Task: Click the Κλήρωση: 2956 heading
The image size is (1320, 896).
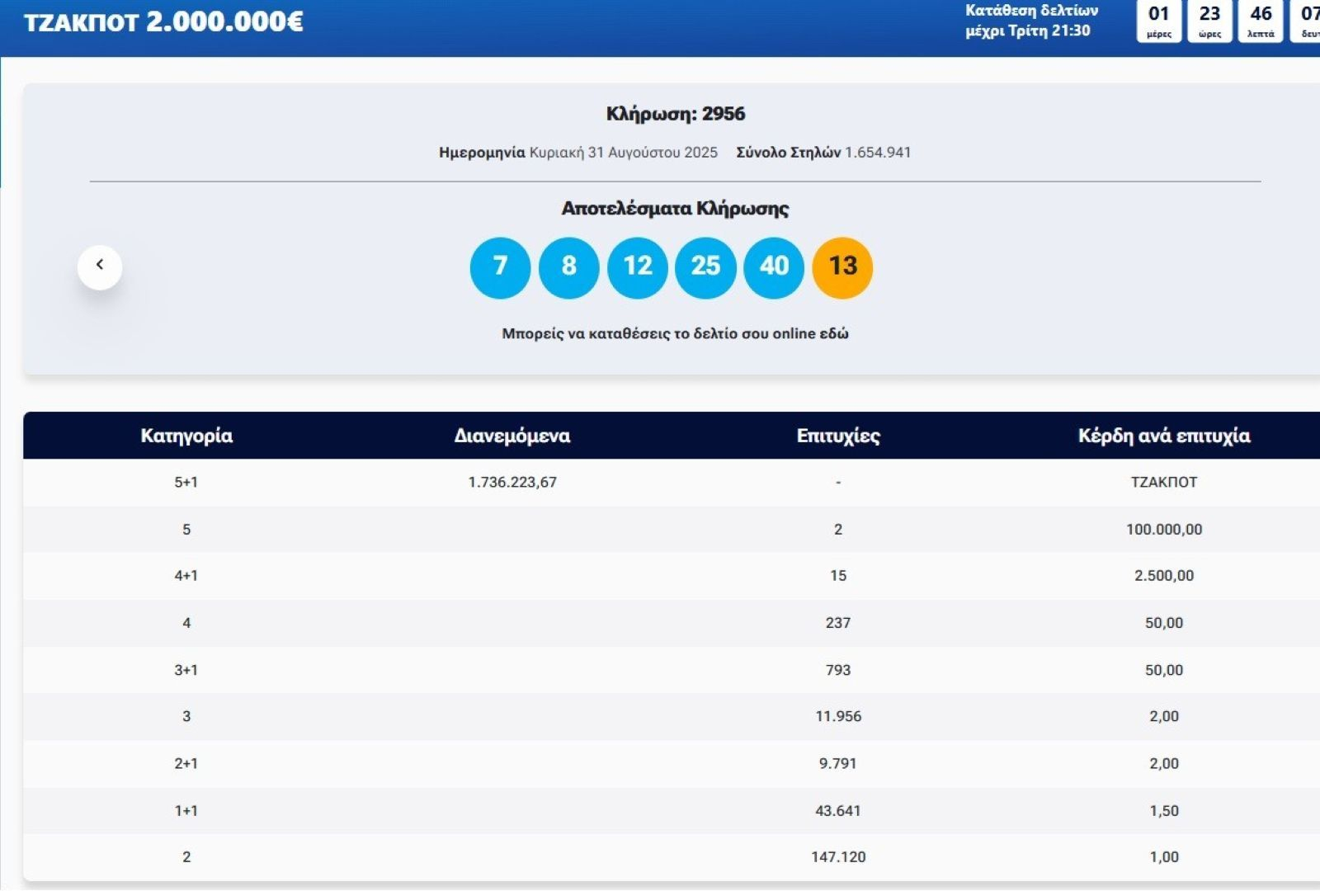Action: pyautogui.click(x=675, y=114)
